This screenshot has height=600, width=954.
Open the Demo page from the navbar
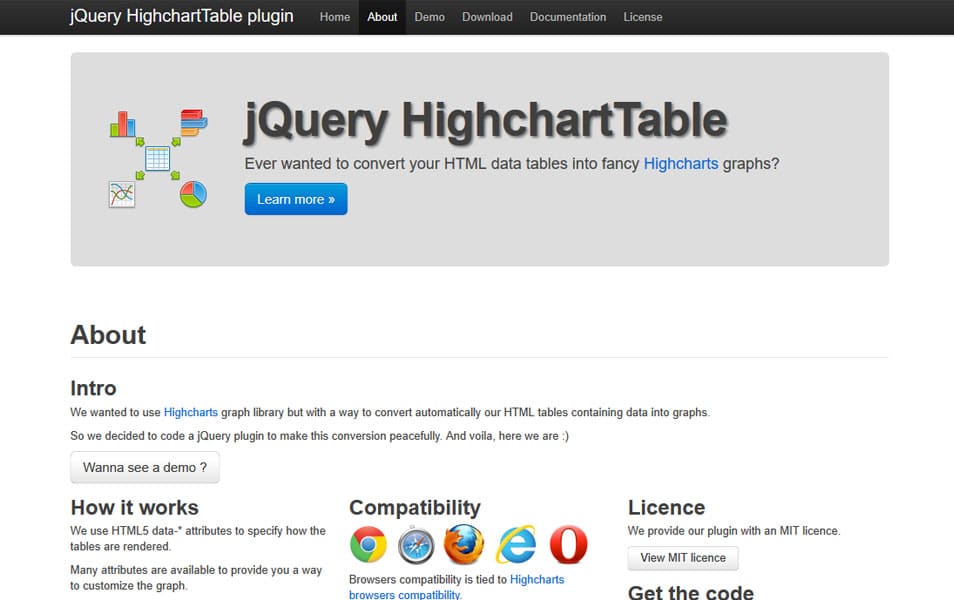point(429,17)
